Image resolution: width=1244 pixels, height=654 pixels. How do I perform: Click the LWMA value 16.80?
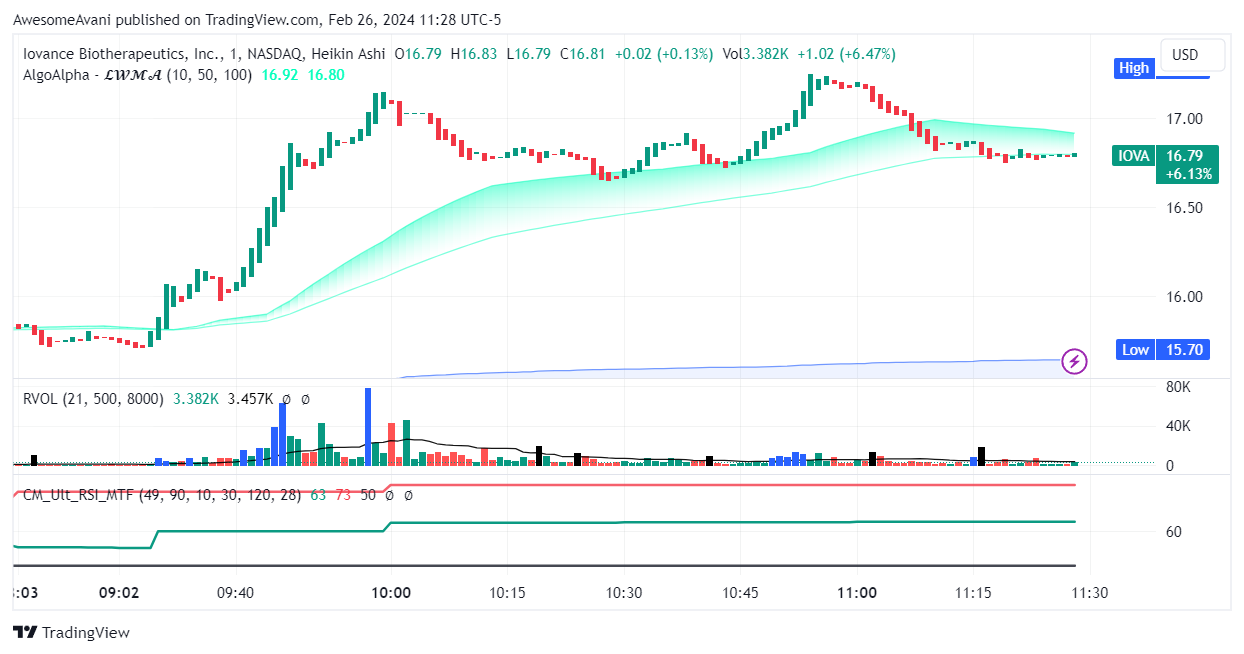click(326, 74)
